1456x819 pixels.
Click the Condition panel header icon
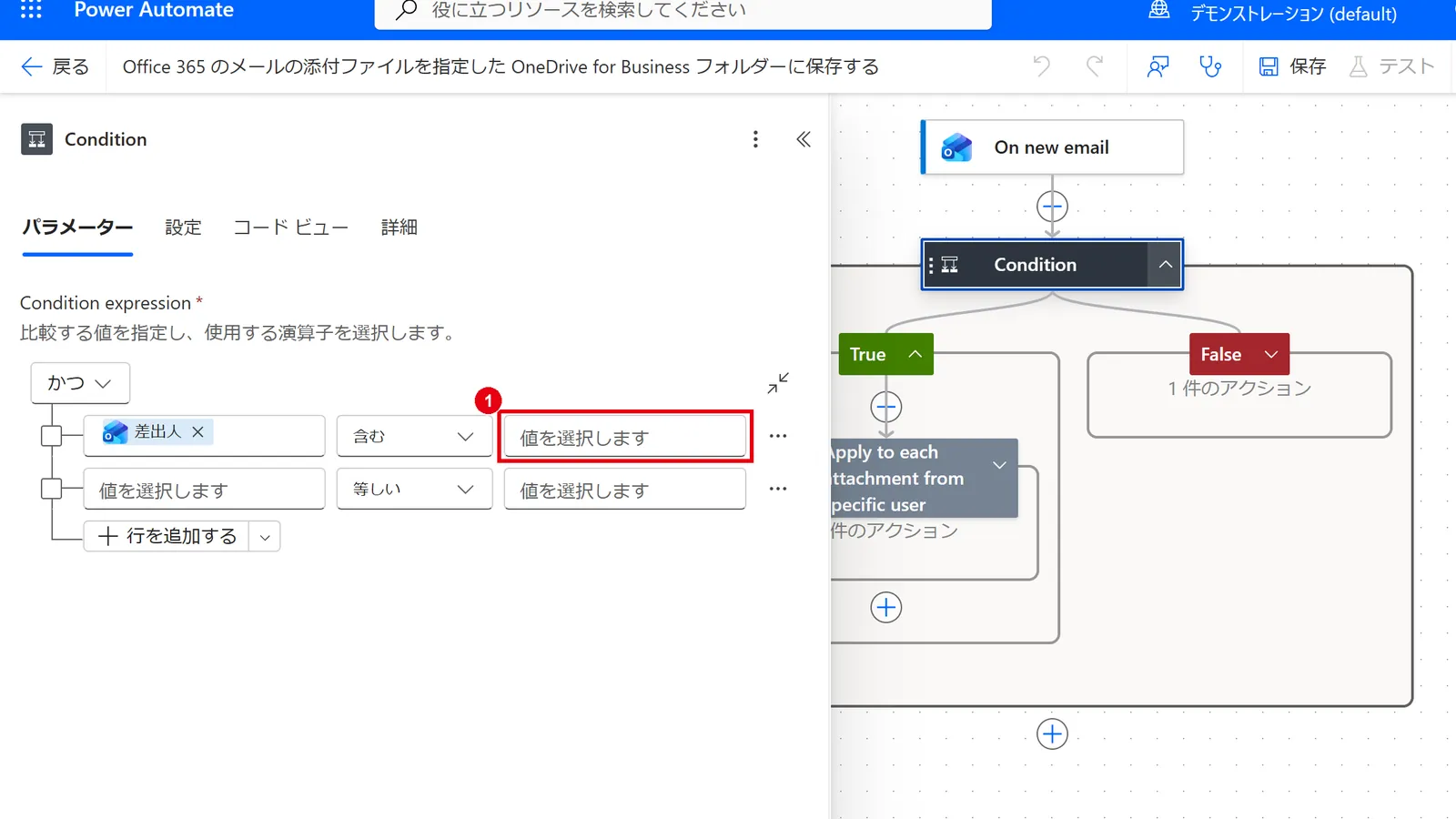coord(36,139)
